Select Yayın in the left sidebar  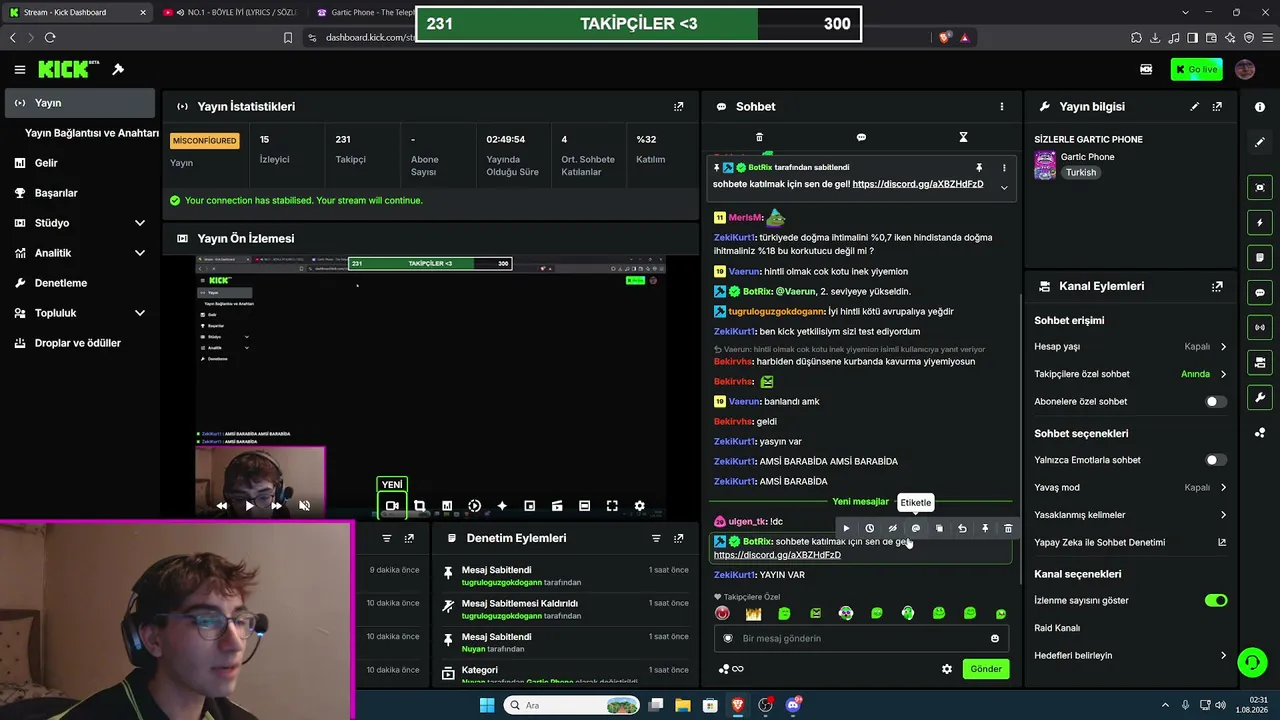tap(80, 103)
